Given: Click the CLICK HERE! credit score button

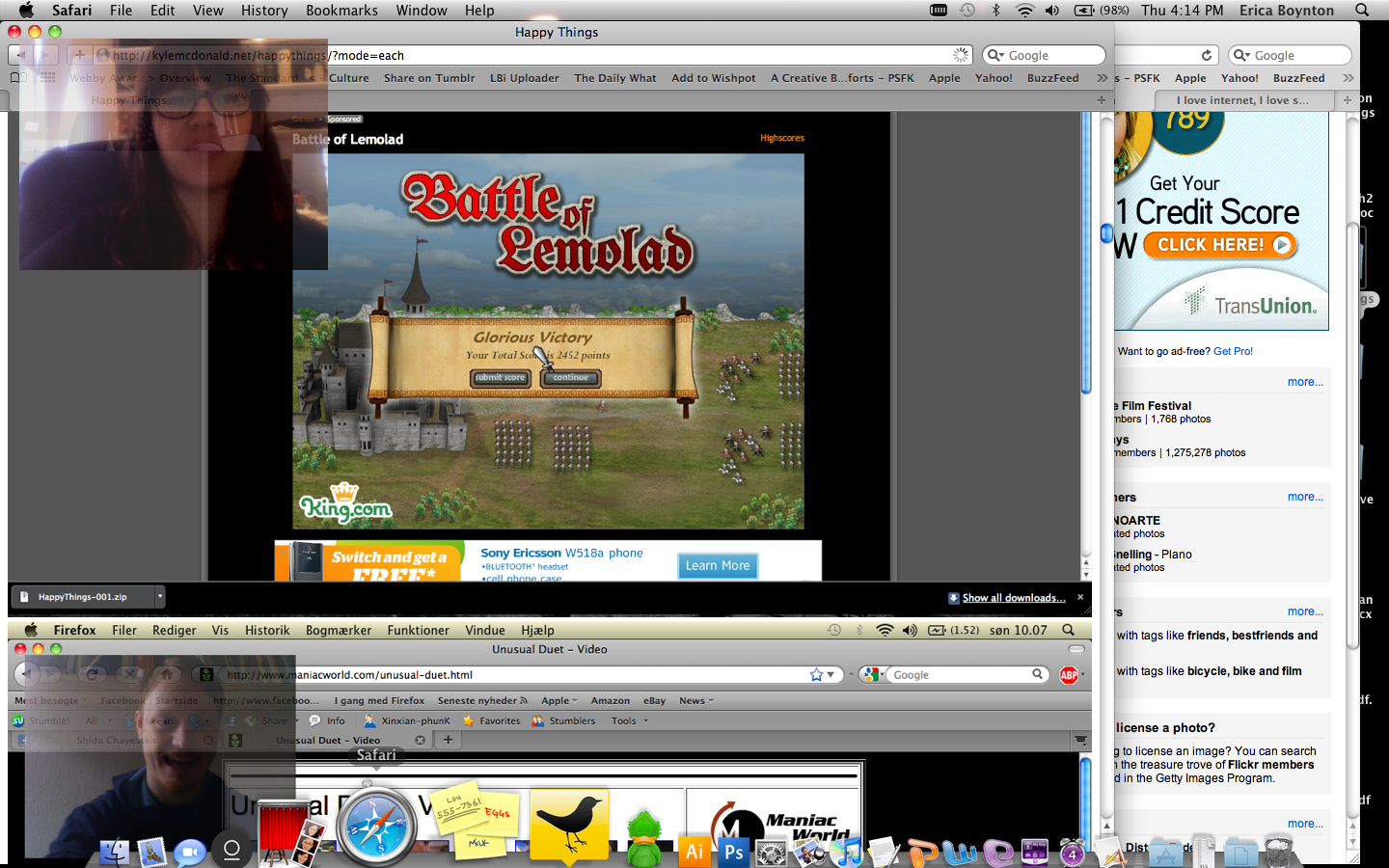Looking at the screenshot, I should coord(1220,245).
